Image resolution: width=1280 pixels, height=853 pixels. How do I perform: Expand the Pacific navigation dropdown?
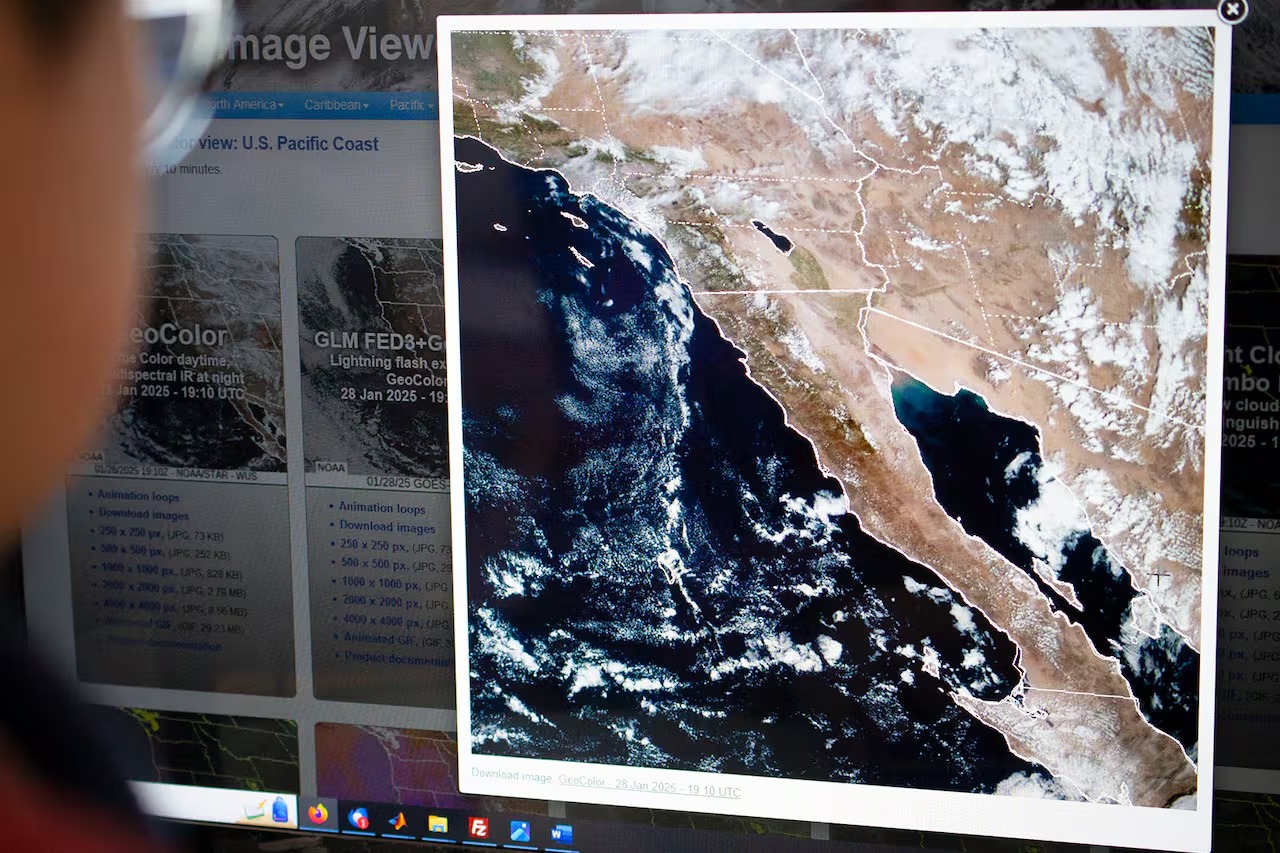tap(410, 106)
